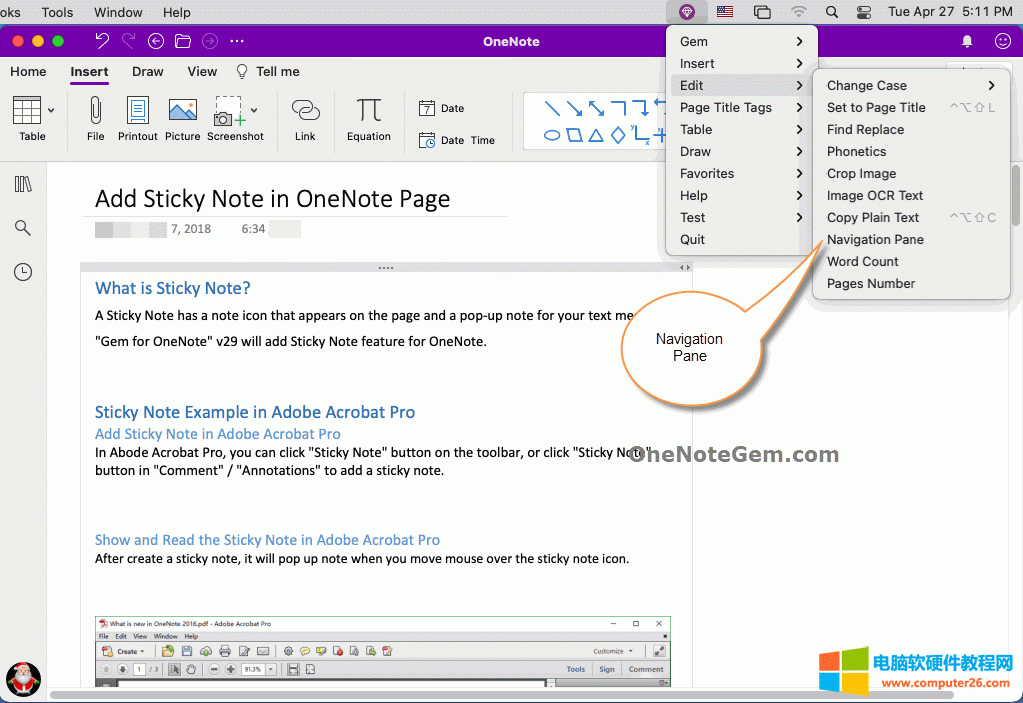The width and height of the screenshot is (1023, 703).
Task: Click the vertical scrollbar on page
Action: pos(1016,196)
